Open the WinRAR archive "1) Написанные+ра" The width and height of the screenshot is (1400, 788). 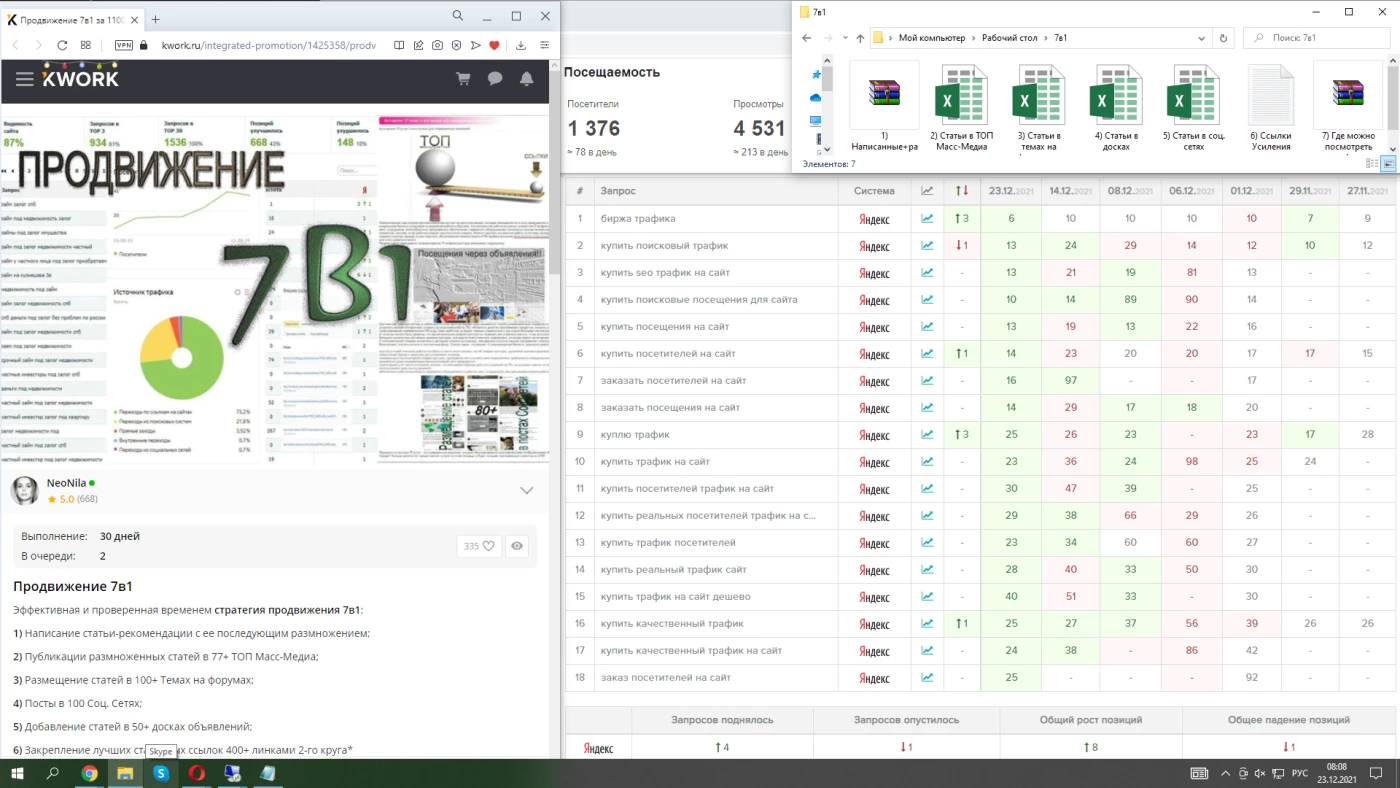[x=884, y=108]
